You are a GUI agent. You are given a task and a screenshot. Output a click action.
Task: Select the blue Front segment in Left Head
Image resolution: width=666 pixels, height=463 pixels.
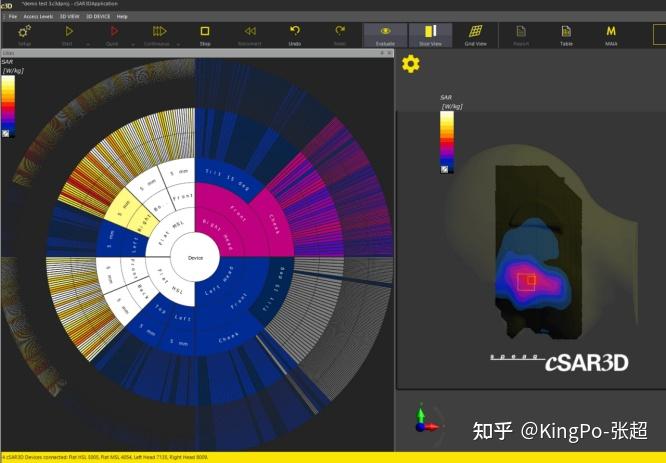click(238, 301)
